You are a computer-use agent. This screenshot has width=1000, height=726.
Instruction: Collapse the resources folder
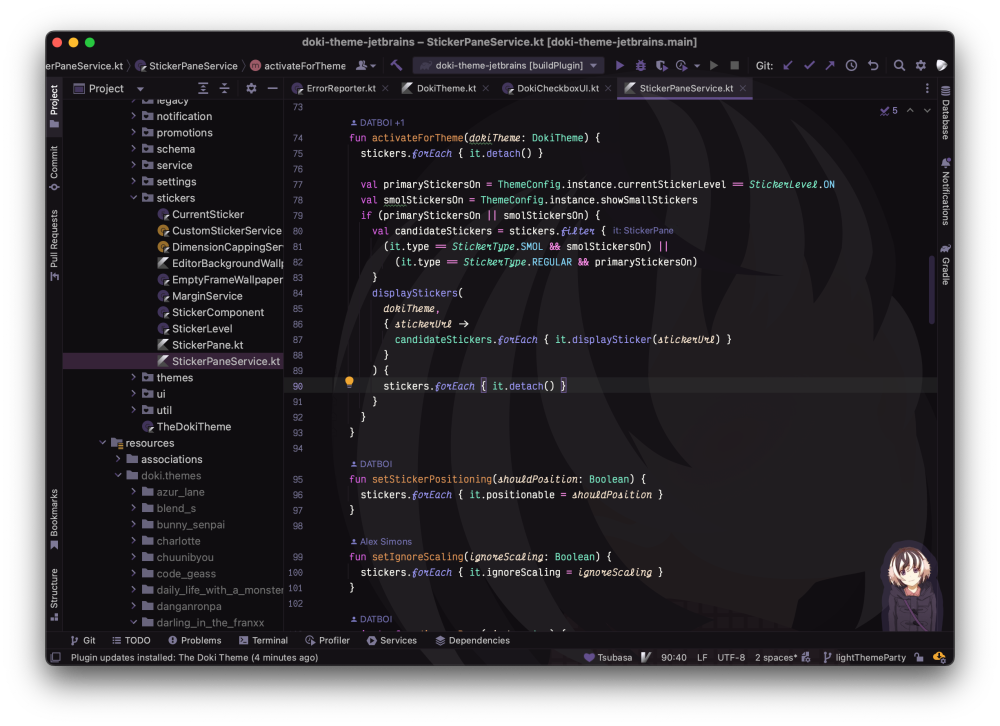pos(102,443)
